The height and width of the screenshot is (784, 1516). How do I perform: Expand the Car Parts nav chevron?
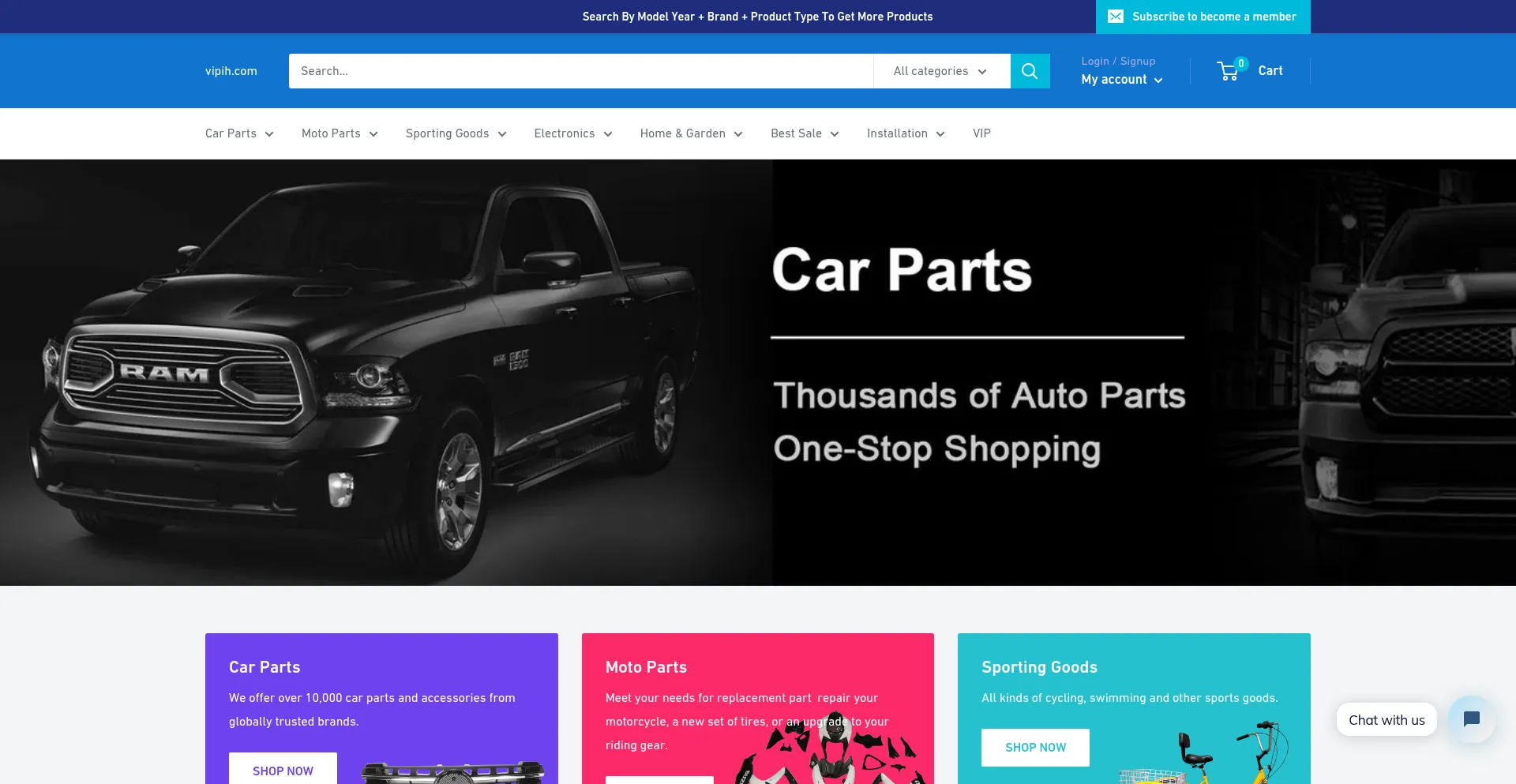(x=269, y=134)
